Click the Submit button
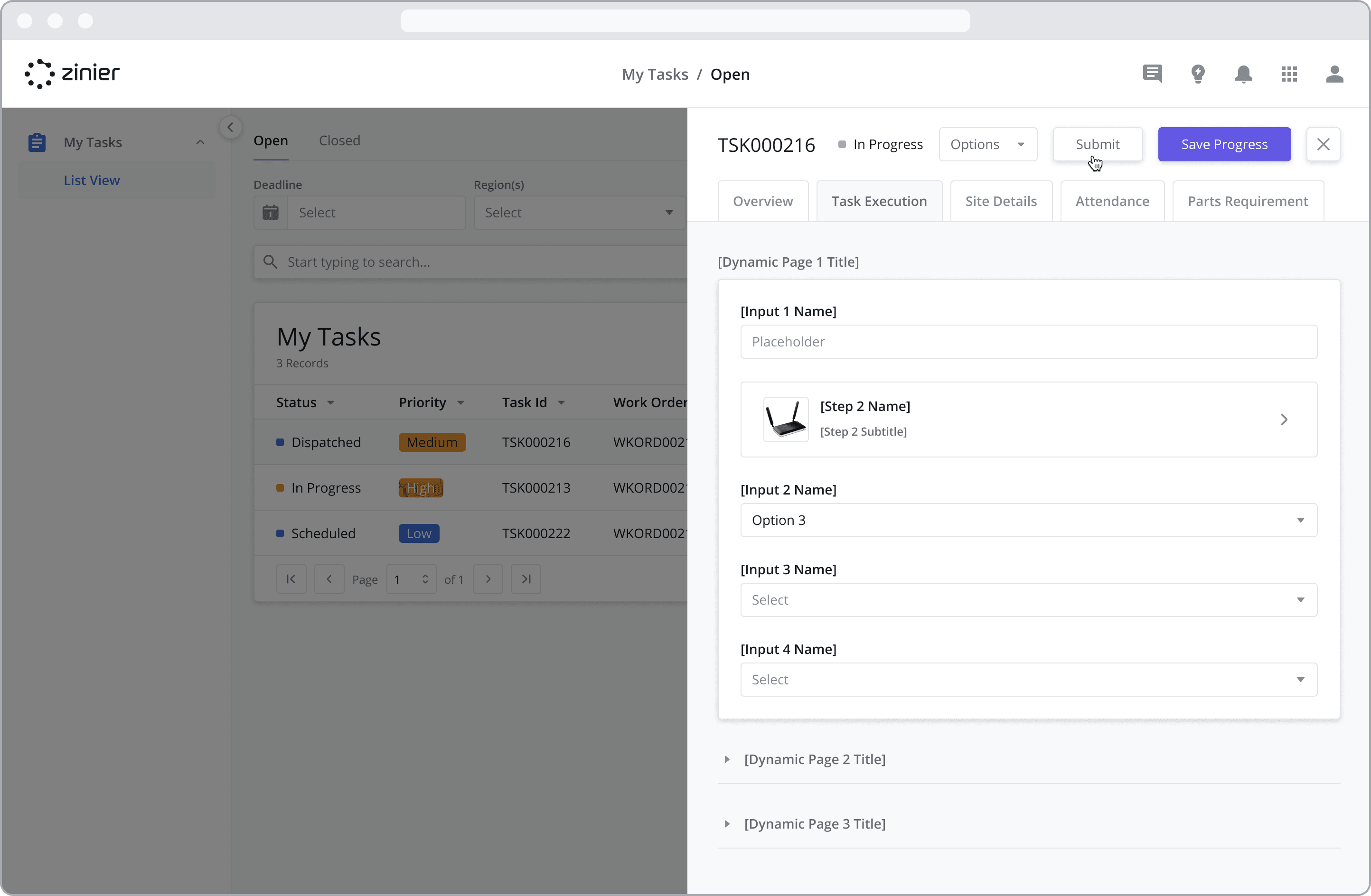Screen dimensions: 1371x896 pos(1098,144)
